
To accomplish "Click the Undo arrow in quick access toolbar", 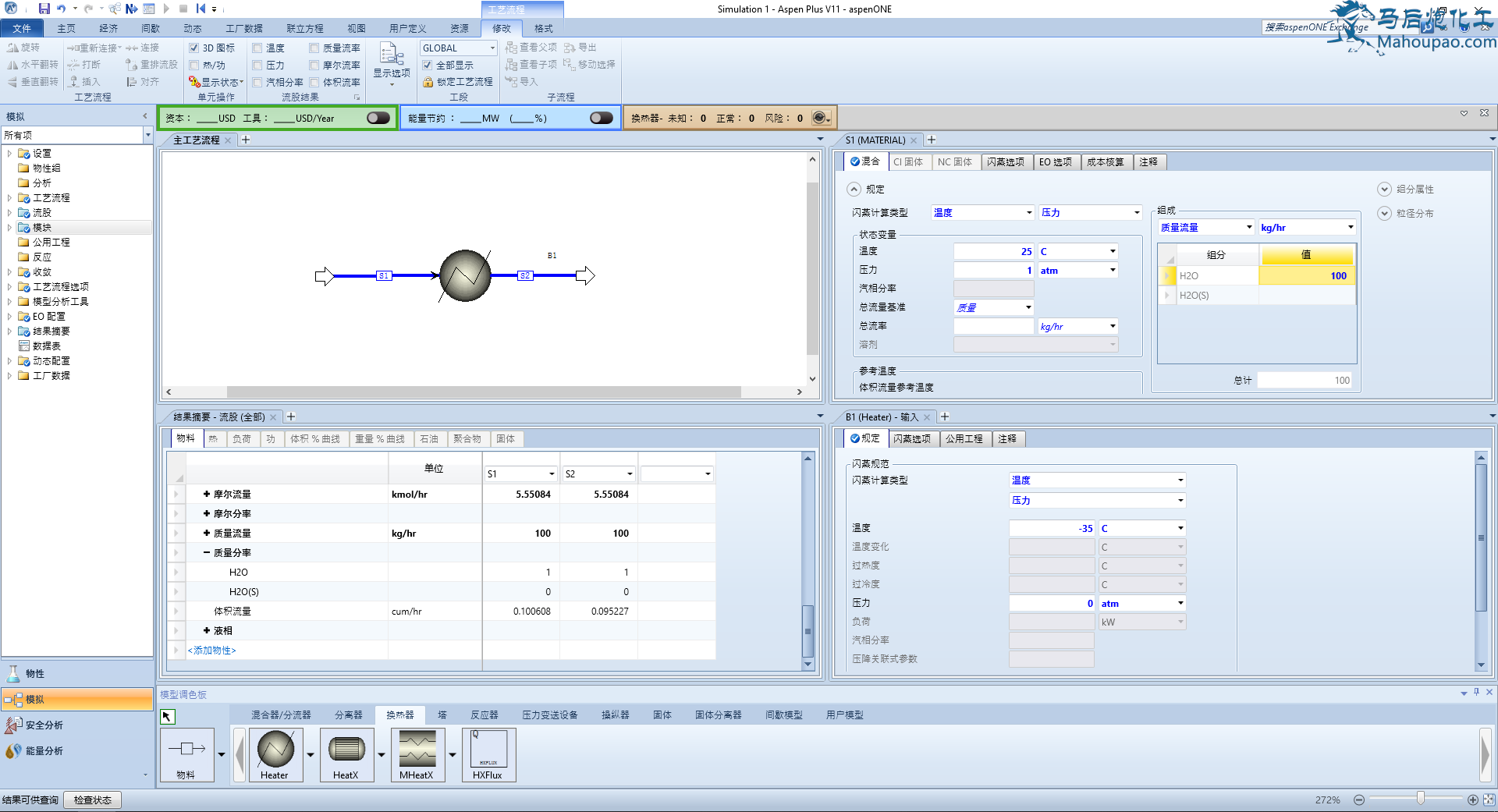I will (x=61, y=9).
